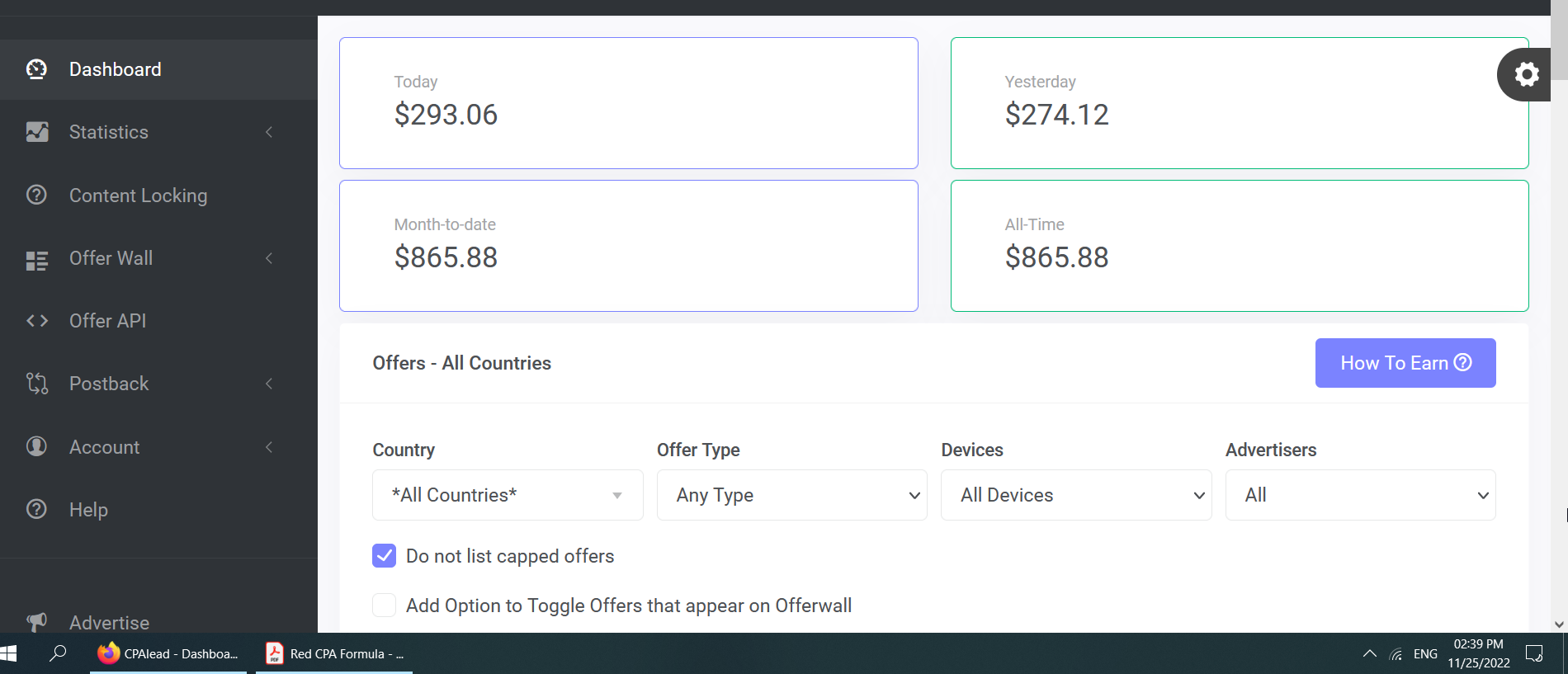This screenshot has height=674, width=1568.
Task: Click the Content Locking question icon
Action: click(36, 196)
